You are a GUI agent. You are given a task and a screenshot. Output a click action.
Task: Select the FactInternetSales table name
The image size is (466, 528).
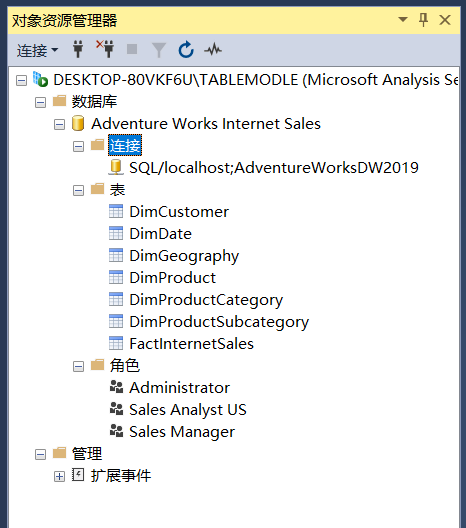(192, 344)
